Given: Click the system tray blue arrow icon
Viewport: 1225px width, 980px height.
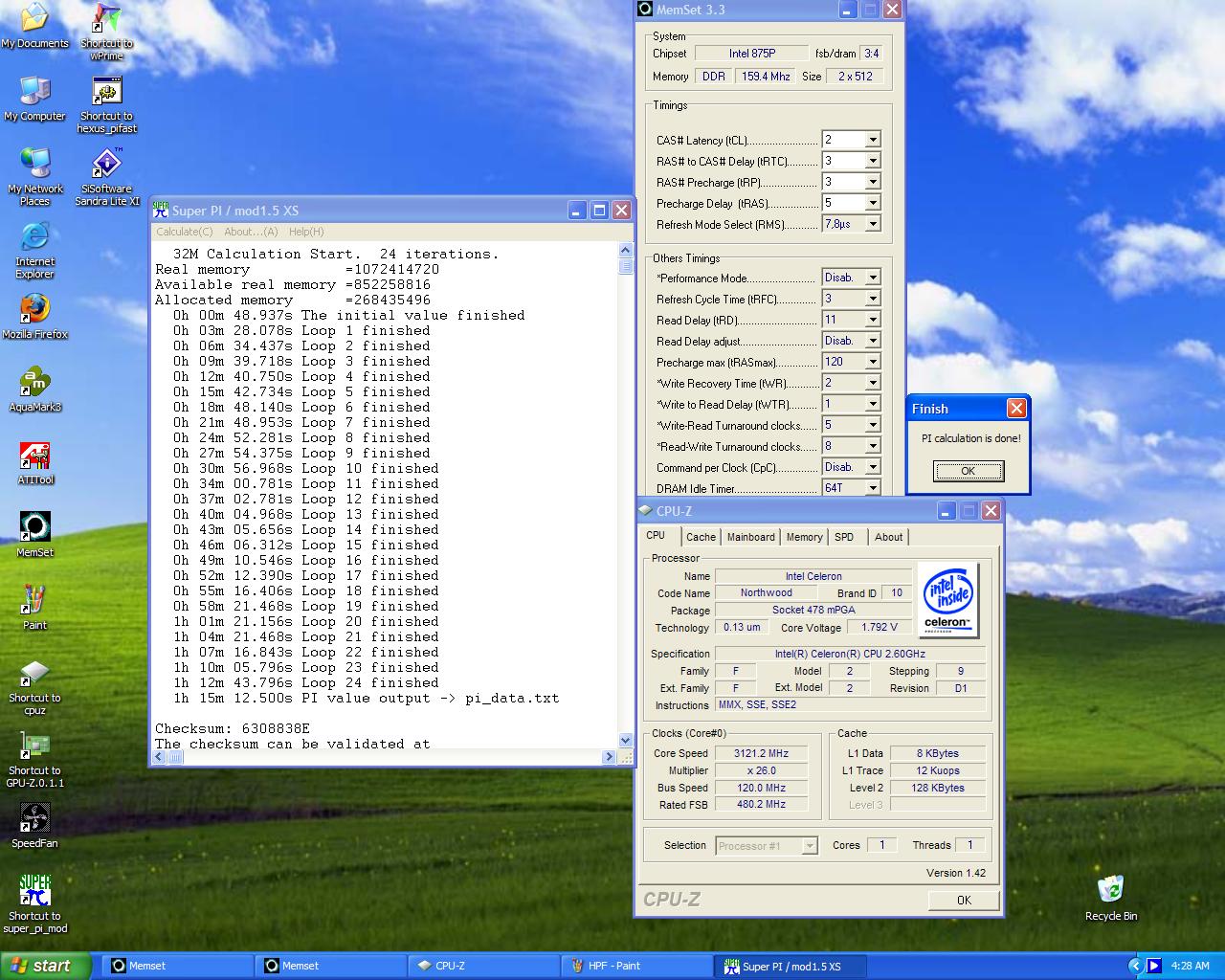Looking at the screenshot, I should [x=1153, y=966].
